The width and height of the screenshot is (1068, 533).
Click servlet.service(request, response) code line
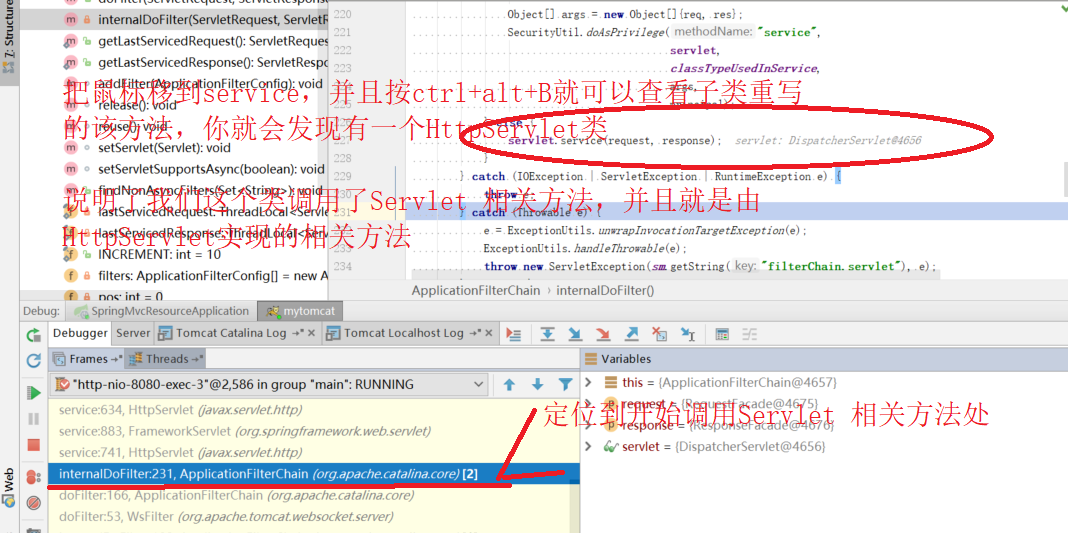pyautogui.click(x=614, y=141)
